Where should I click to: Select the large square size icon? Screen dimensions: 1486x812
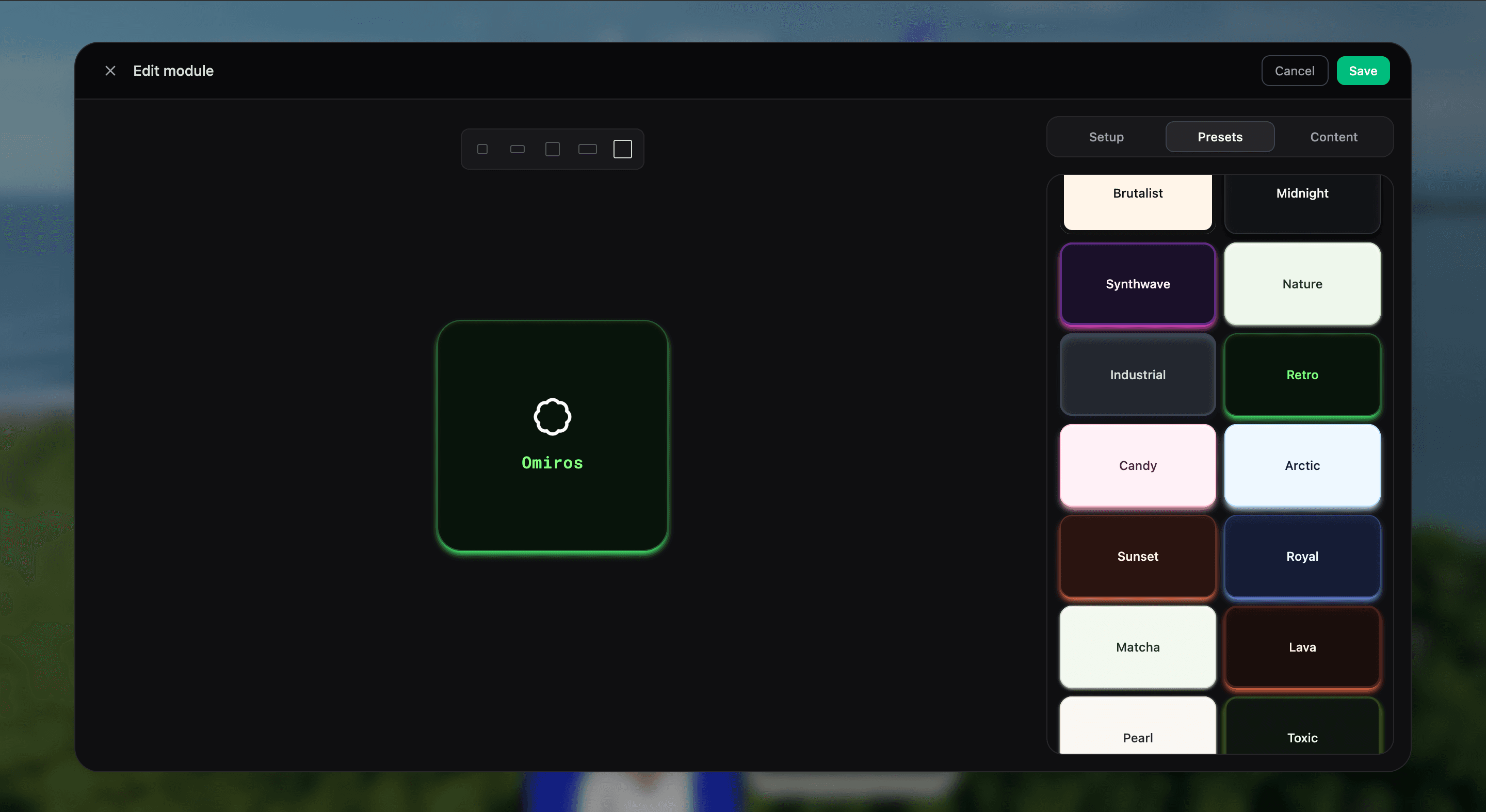coord(622,150)
